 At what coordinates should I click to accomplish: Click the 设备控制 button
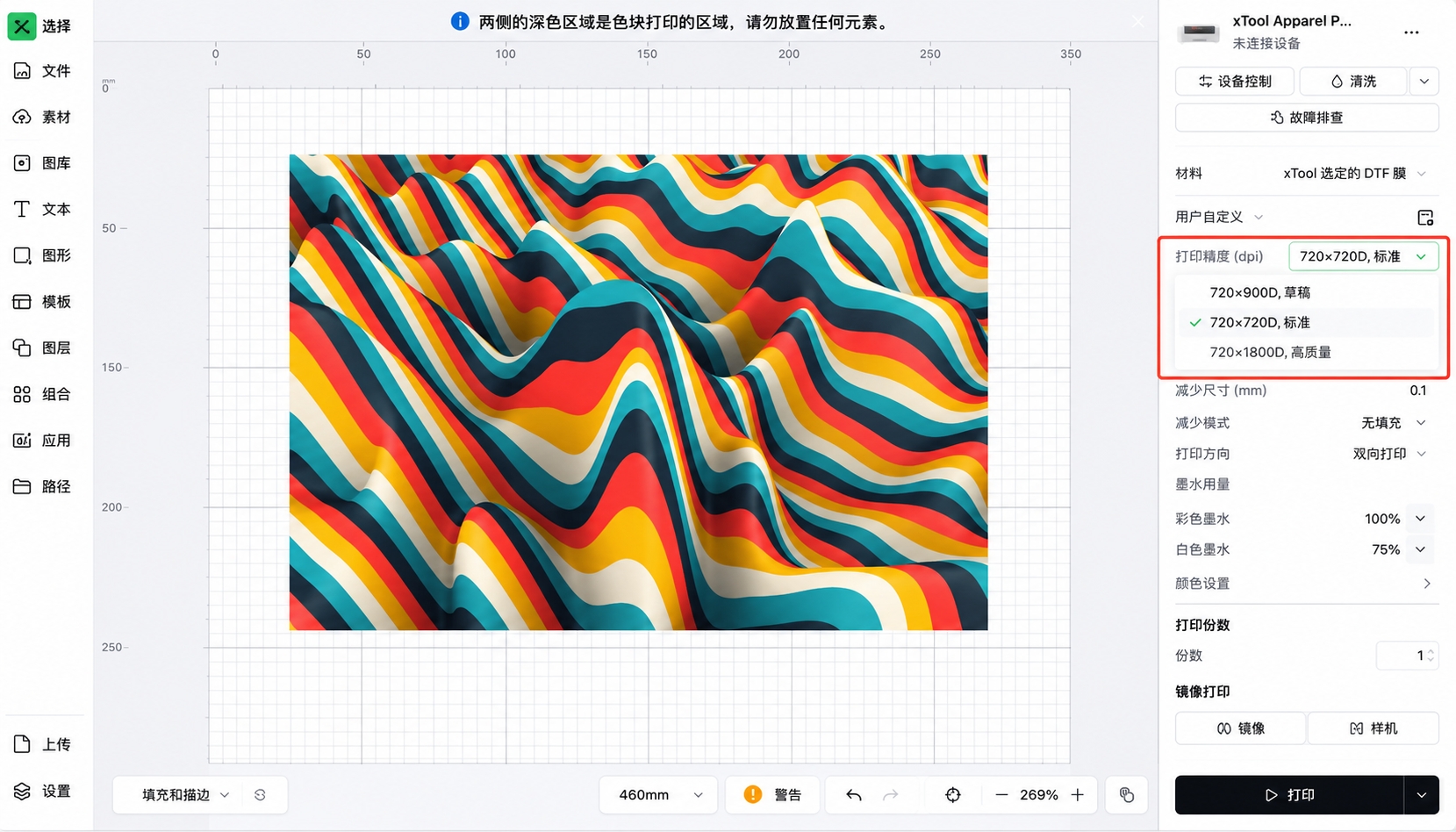tap(1235, 81)
